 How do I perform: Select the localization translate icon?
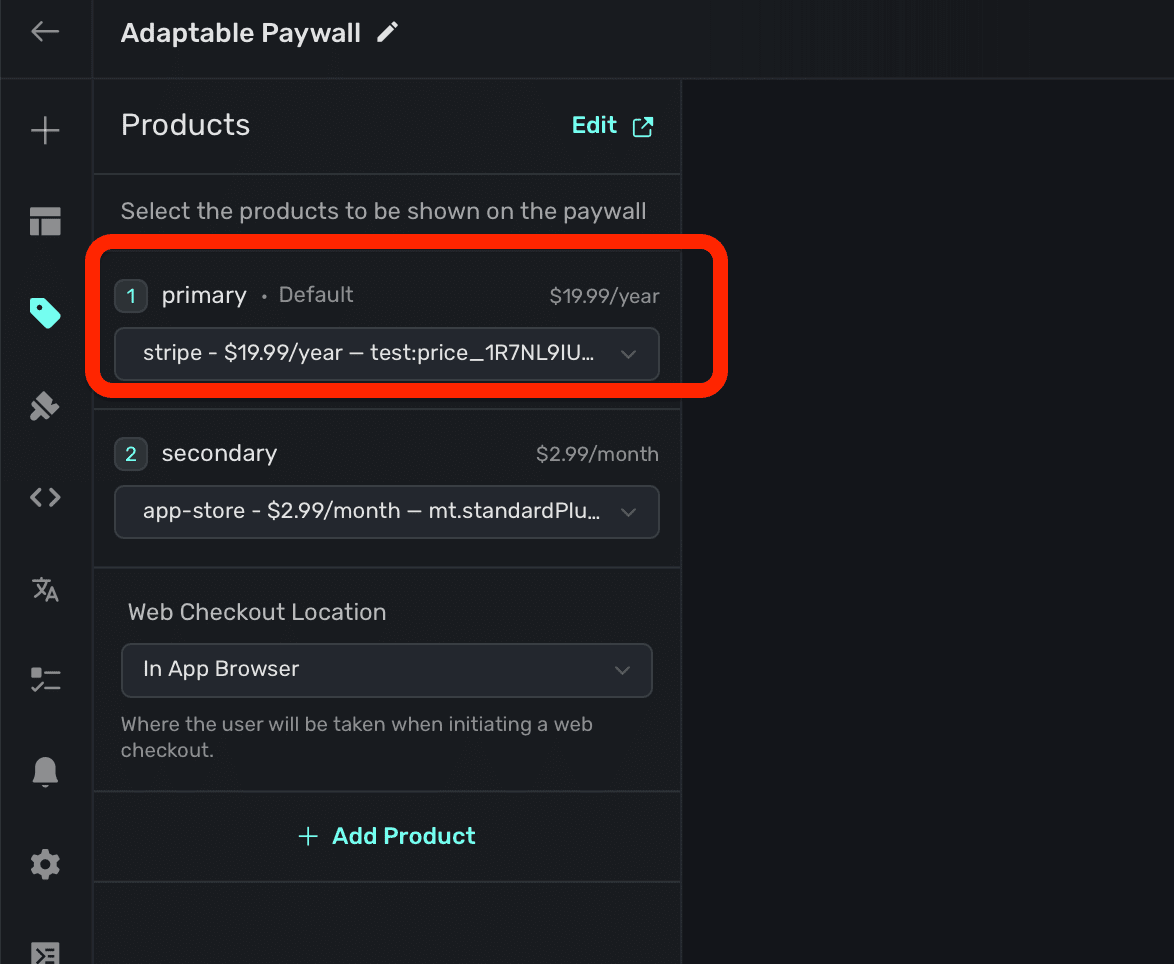click(45, 589)
